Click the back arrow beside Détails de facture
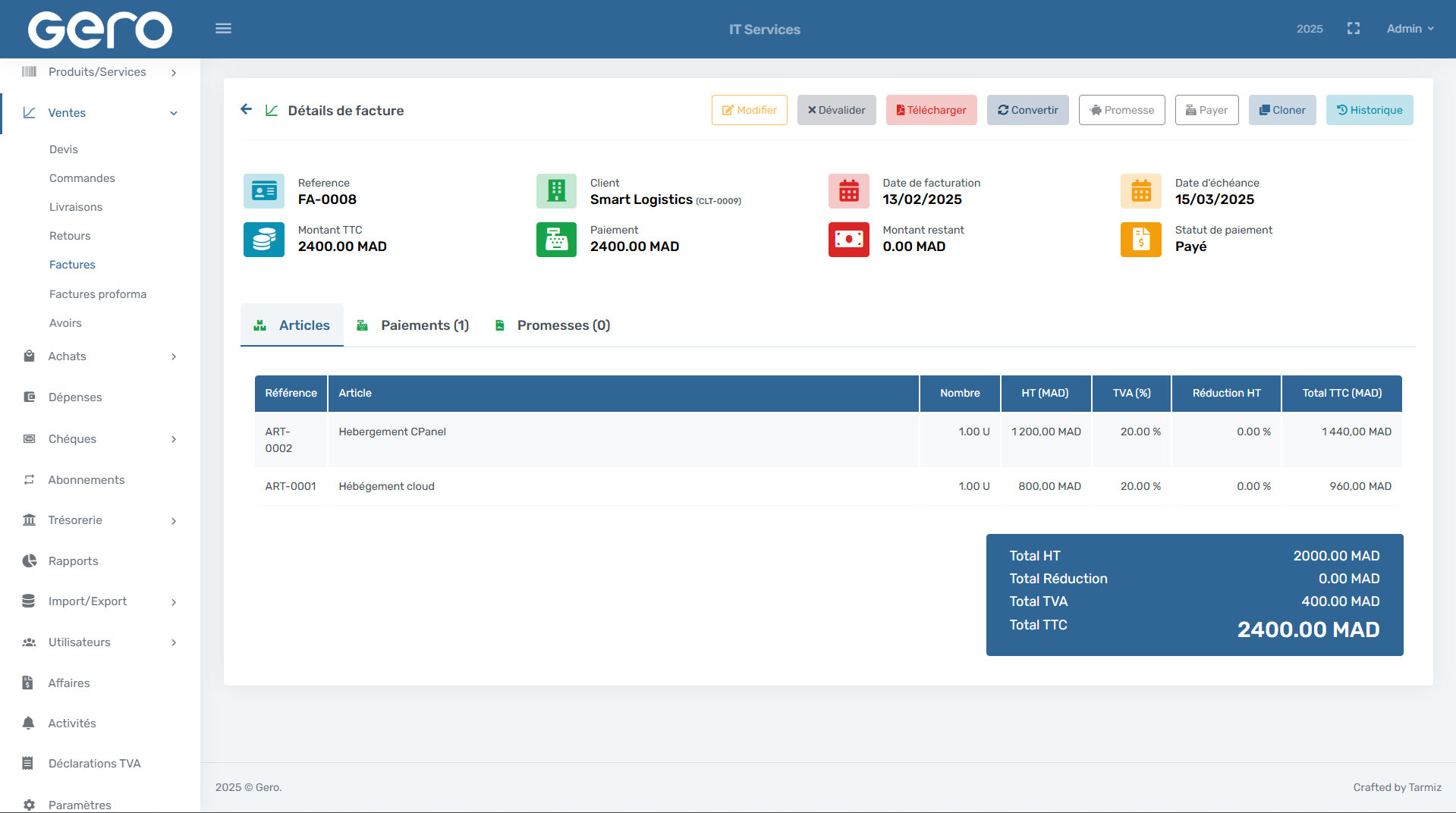Image resolution: width=1456 pixels, height=813 pixels. click(246, 110)
